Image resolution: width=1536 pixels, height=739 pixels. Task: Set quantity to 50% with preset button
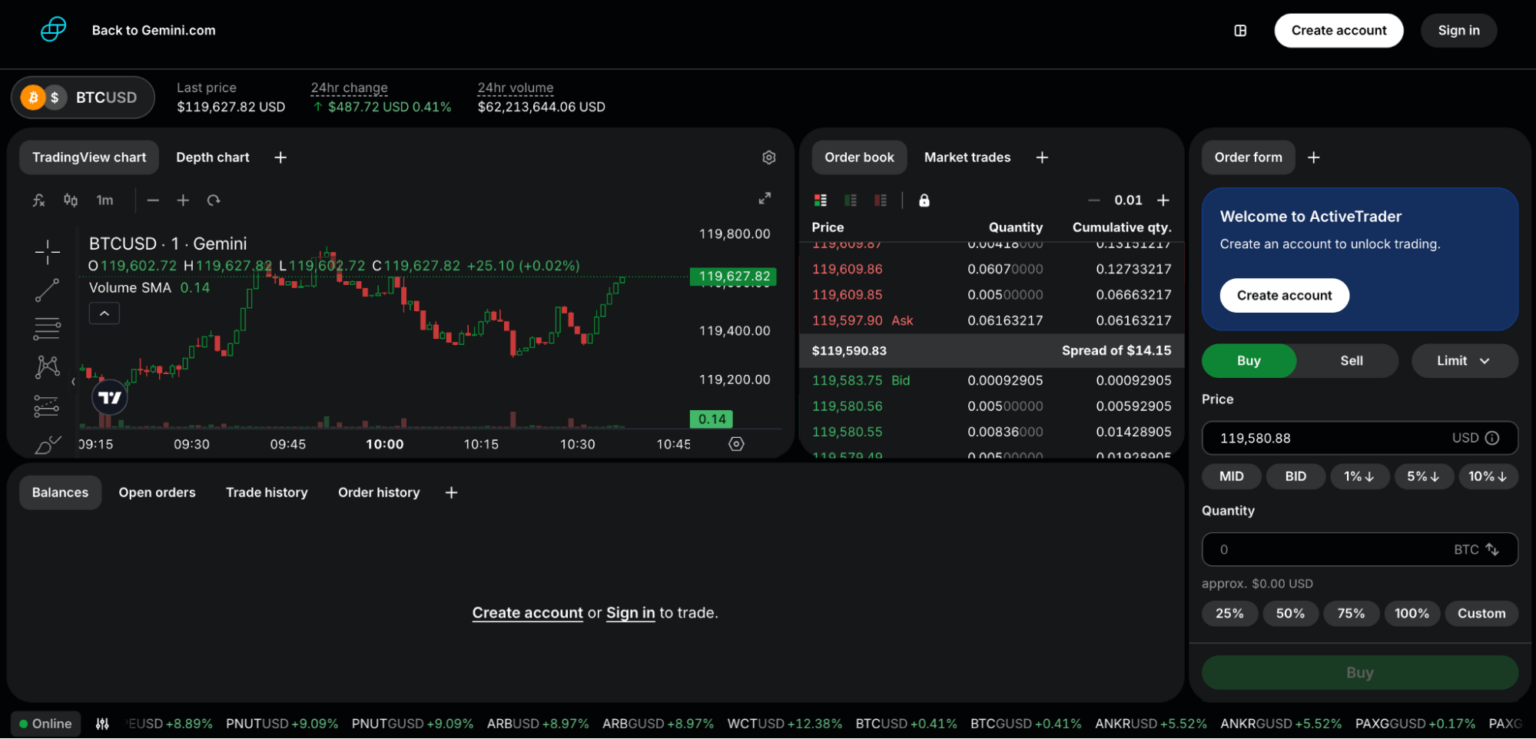pos(1290,613)
